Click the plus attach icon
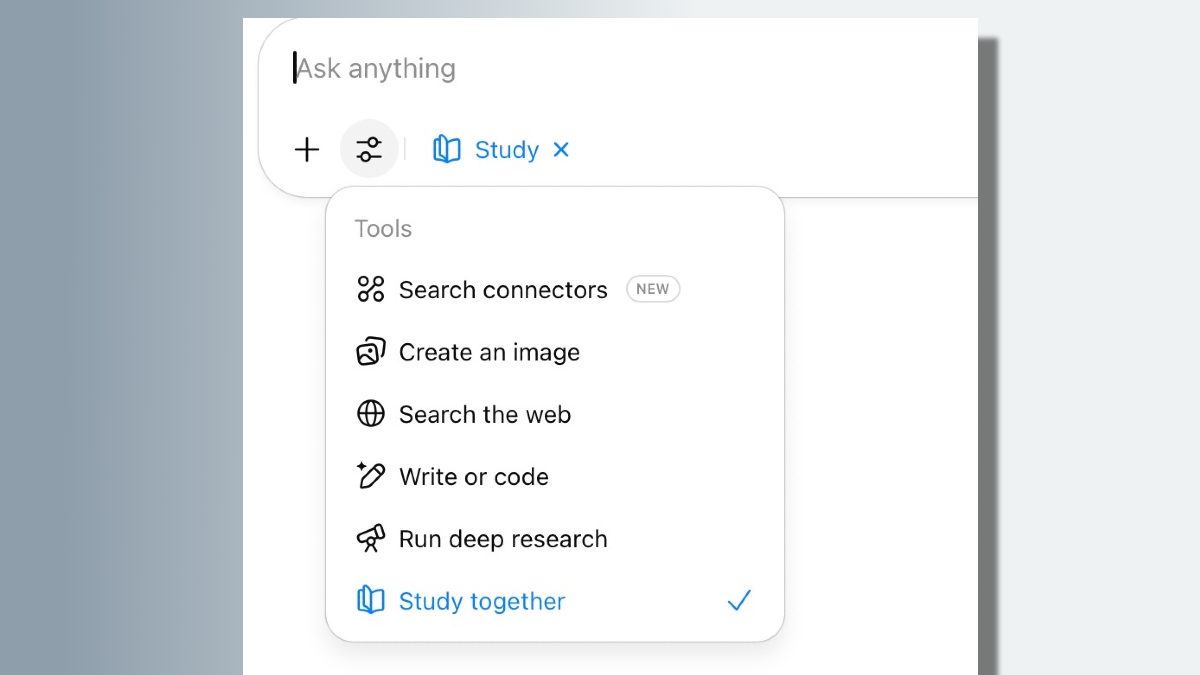The width and height of the screenshot is (1200, 675). (307, 150)
